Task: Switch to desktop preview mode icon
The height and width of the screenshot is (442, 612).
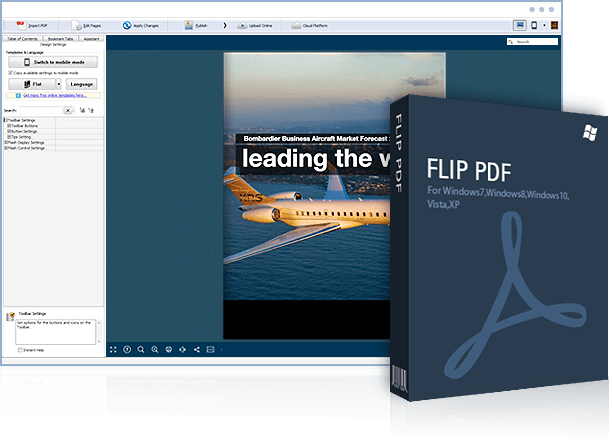Action: pos(519,25)
